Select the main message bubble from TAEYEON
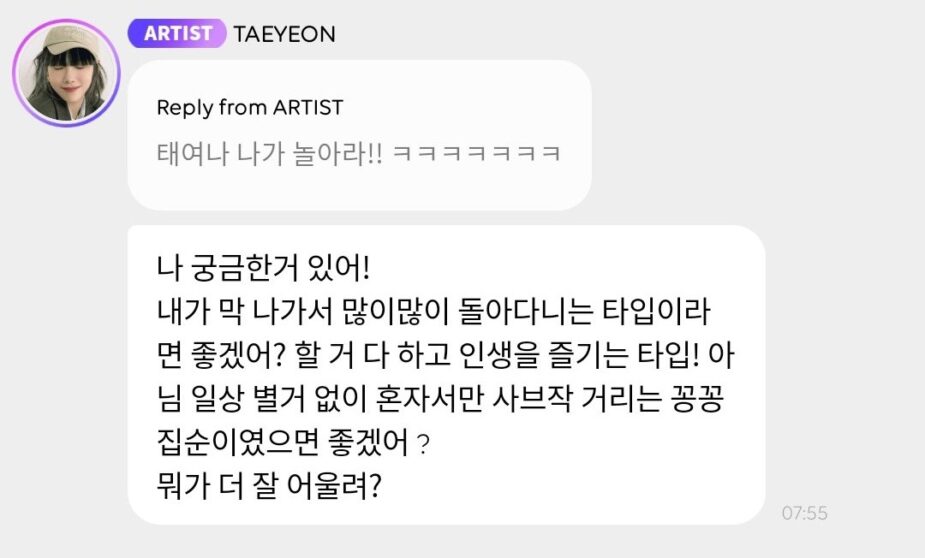The image size is (925, 558). pyautogui.click(x=447, y=375)
